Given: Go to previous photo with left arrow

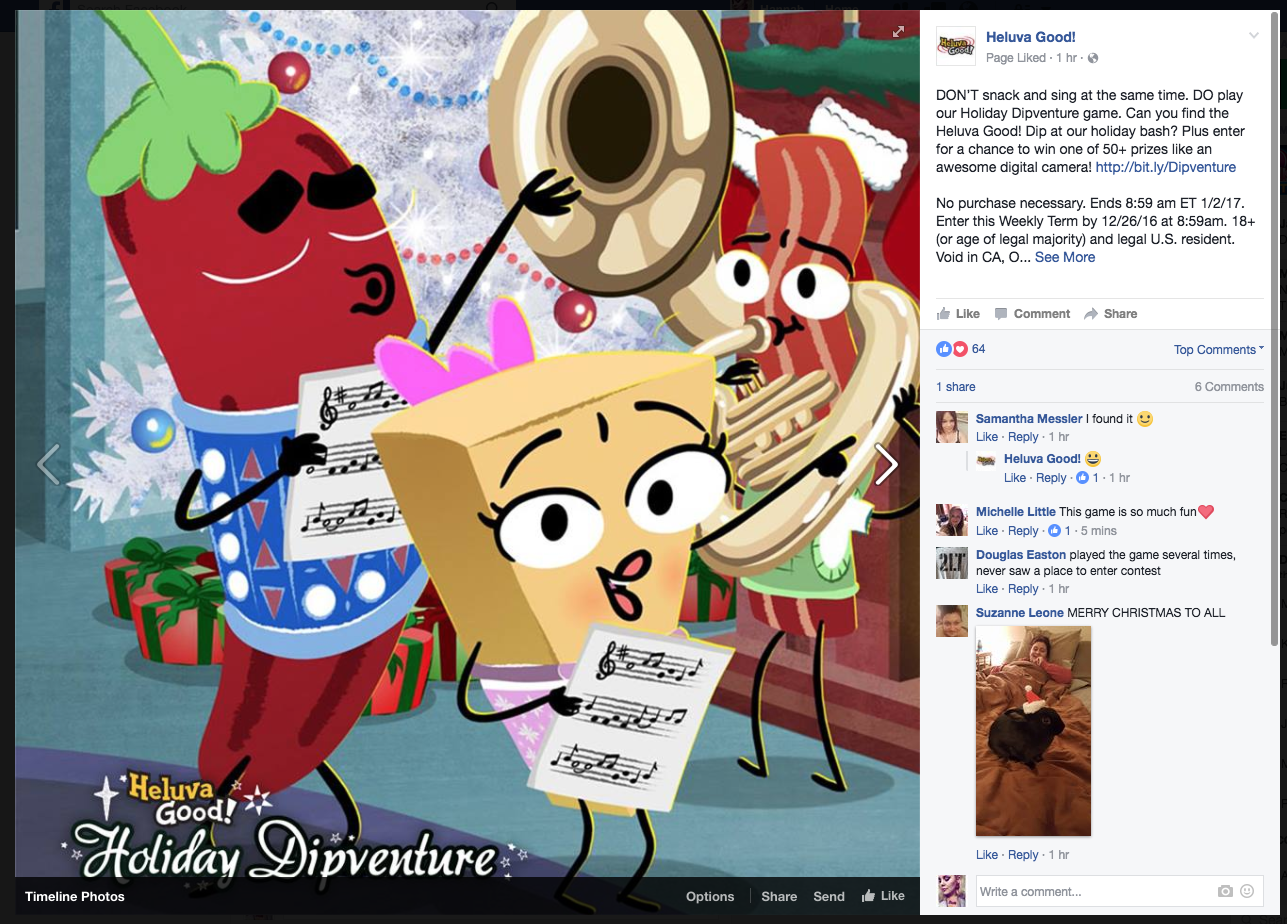Looking at the screenshot, I should [48, 464].
